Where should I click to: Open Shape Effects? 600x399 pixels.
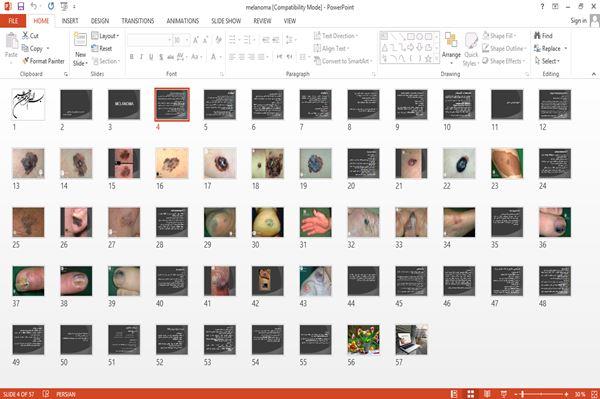click(x=503, y=61)
